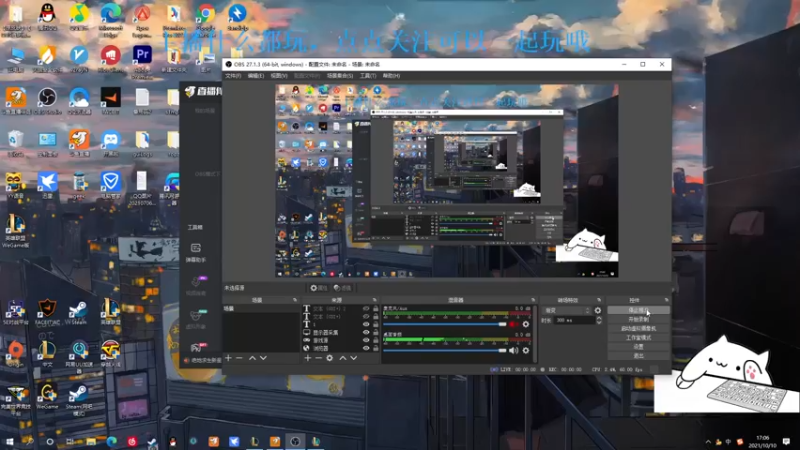Pop out the 转场特效 dock panel
The height and width of the screenshot is (450, 800).
(x=599, y=300)
